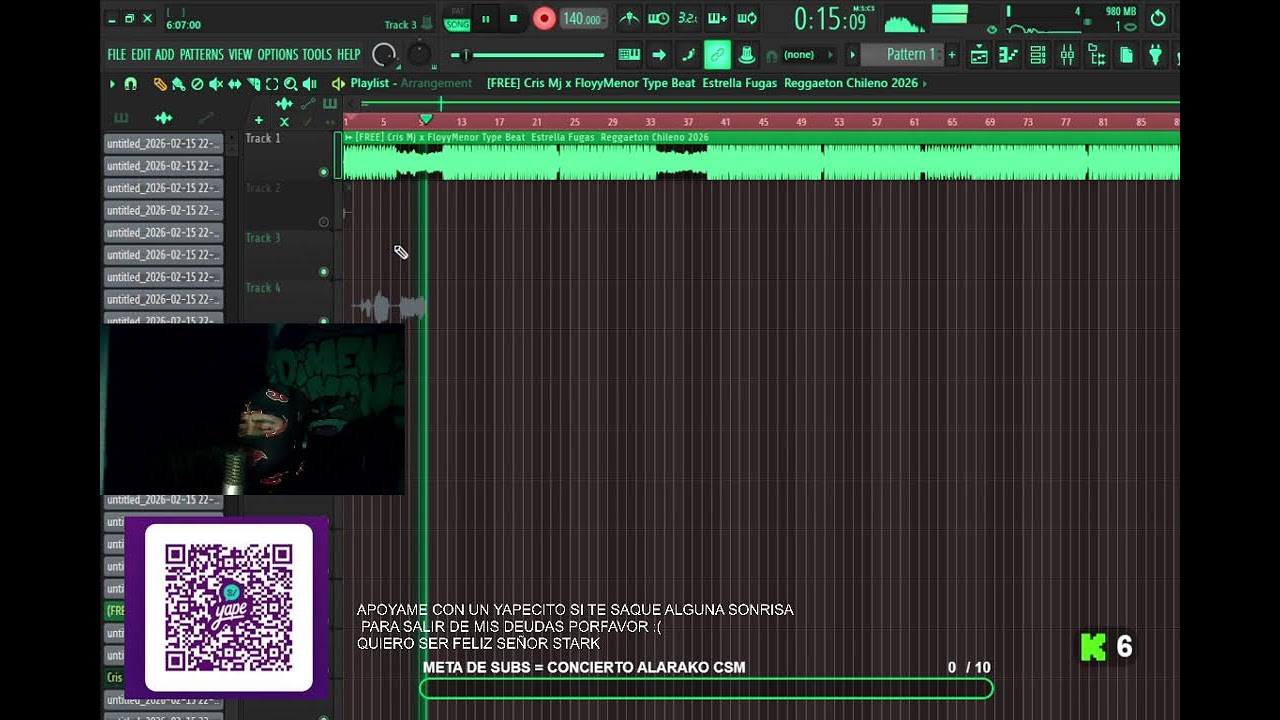
Task: Click the wait for input icon
Action: pos(658,18)
